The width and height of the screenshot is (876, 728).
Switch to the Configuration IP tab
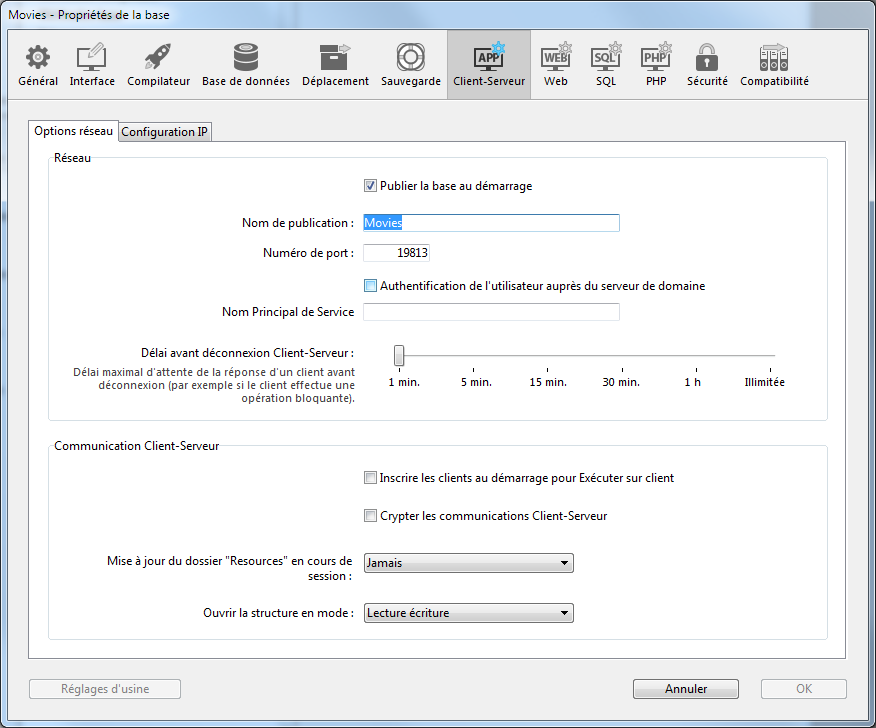click(165, 132)
